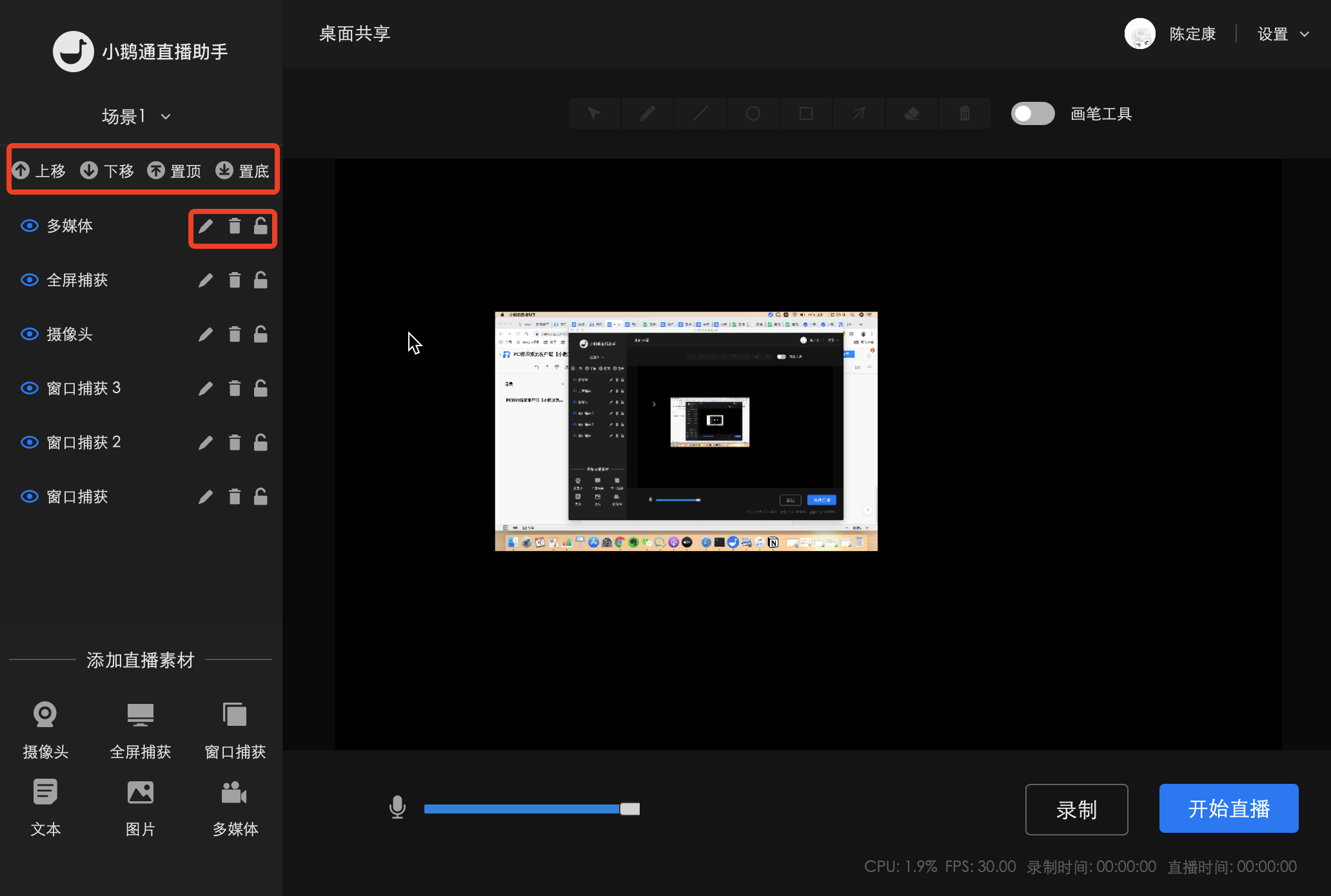Select the eraser tool

coord(911,113)
